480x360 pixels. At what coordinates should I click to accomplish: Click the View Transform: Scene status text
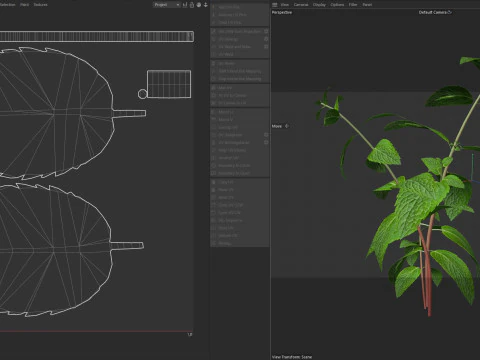tap(292, 357)
